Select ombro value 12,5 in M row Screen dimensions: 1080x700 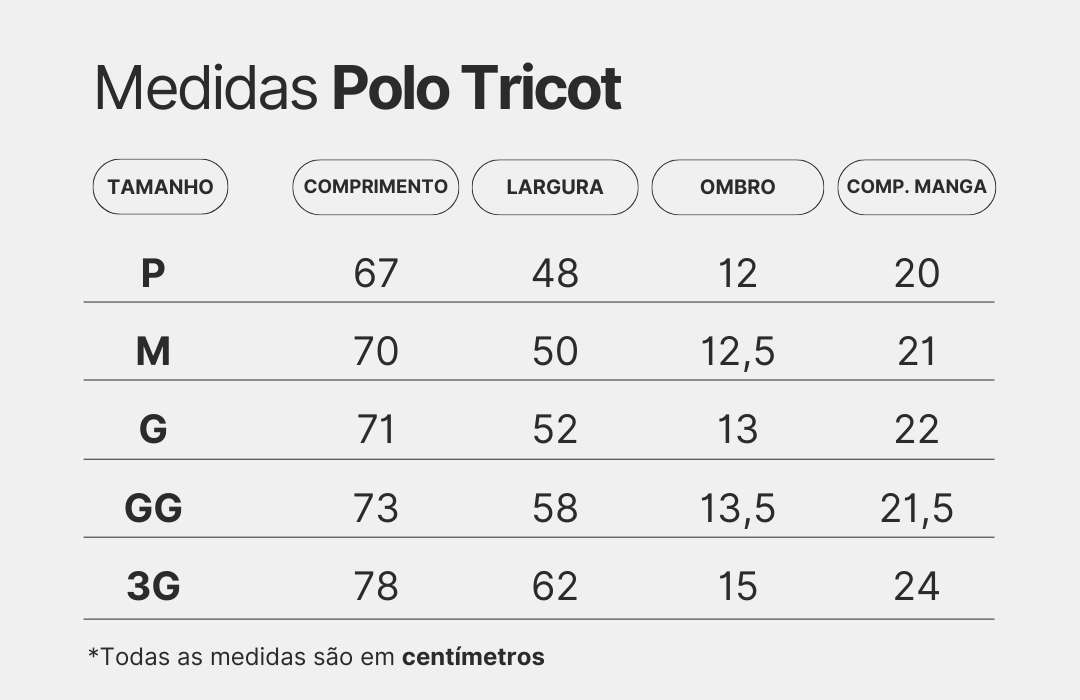[738, 351]
